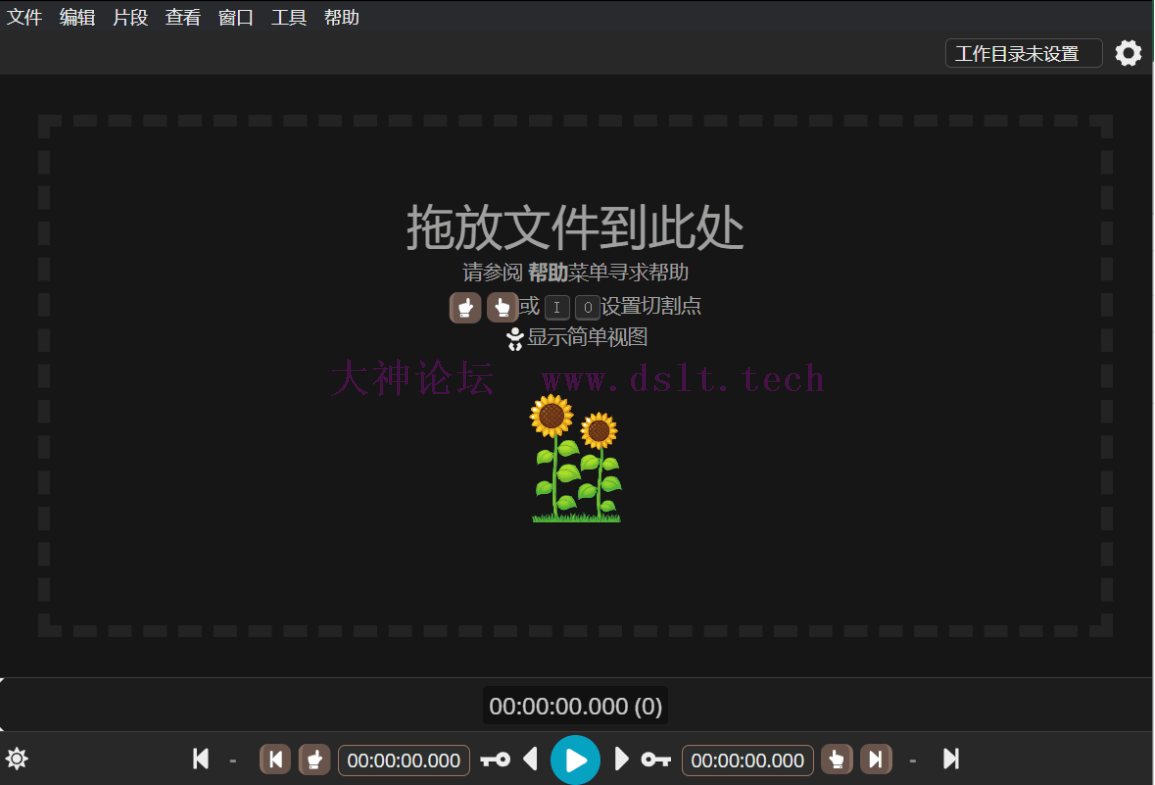The width and height of the screenshot is (1155, 785).
Task: Click the cut end time input field
Action: pyautogui.click(x=748, y=760)
